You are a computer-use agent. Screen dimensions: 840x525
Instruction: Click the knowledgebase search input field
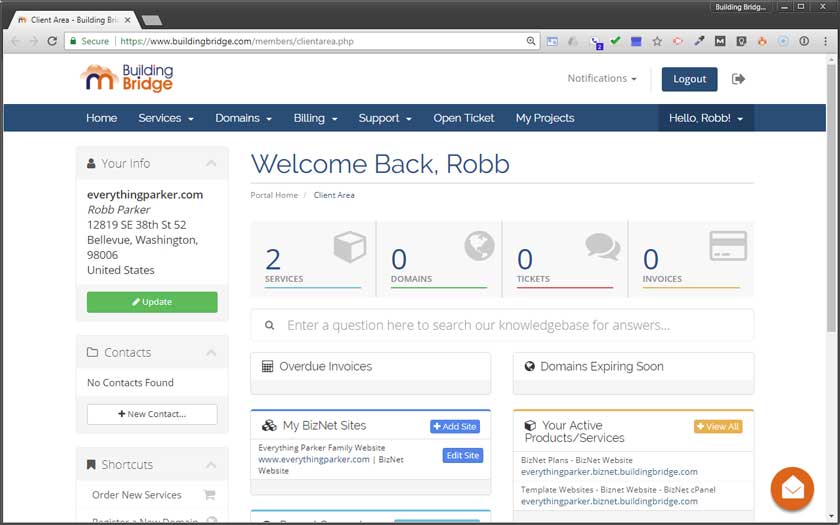[x=502, y=325]
